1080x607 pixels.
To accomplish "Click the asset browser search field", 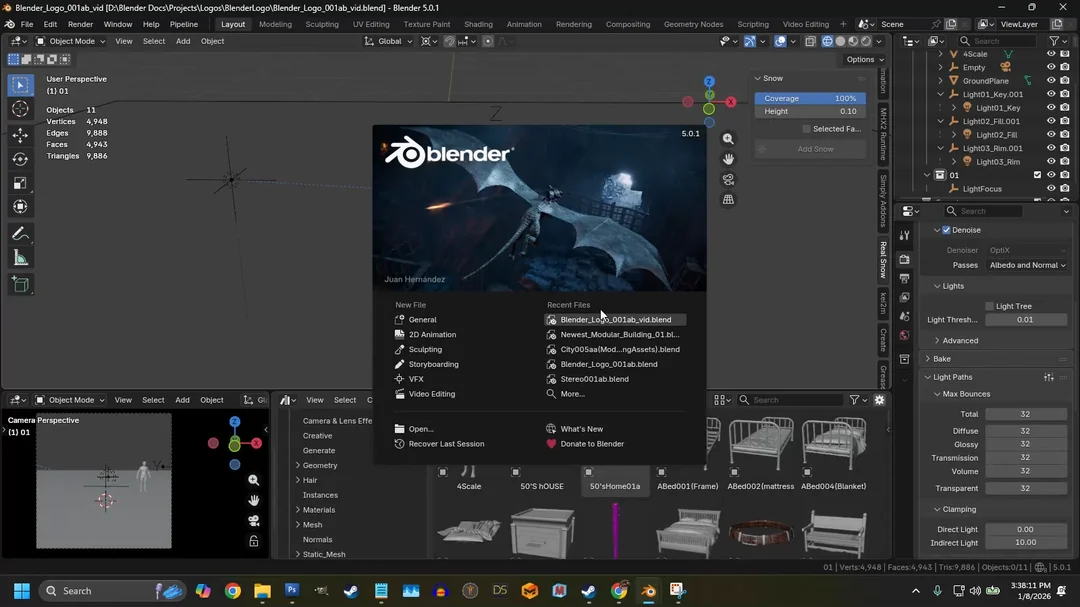I will tap(790, 400).
